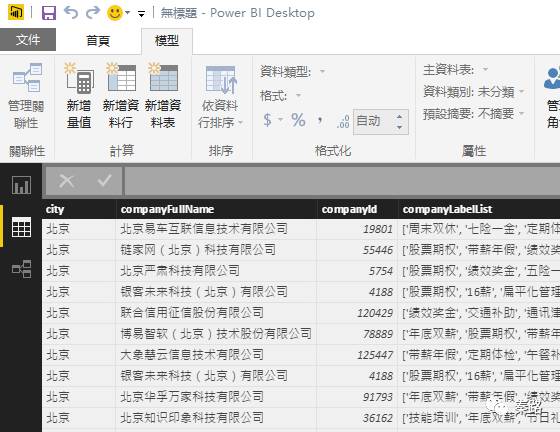
Task: Select the city column header
Action: pos(79,209)
